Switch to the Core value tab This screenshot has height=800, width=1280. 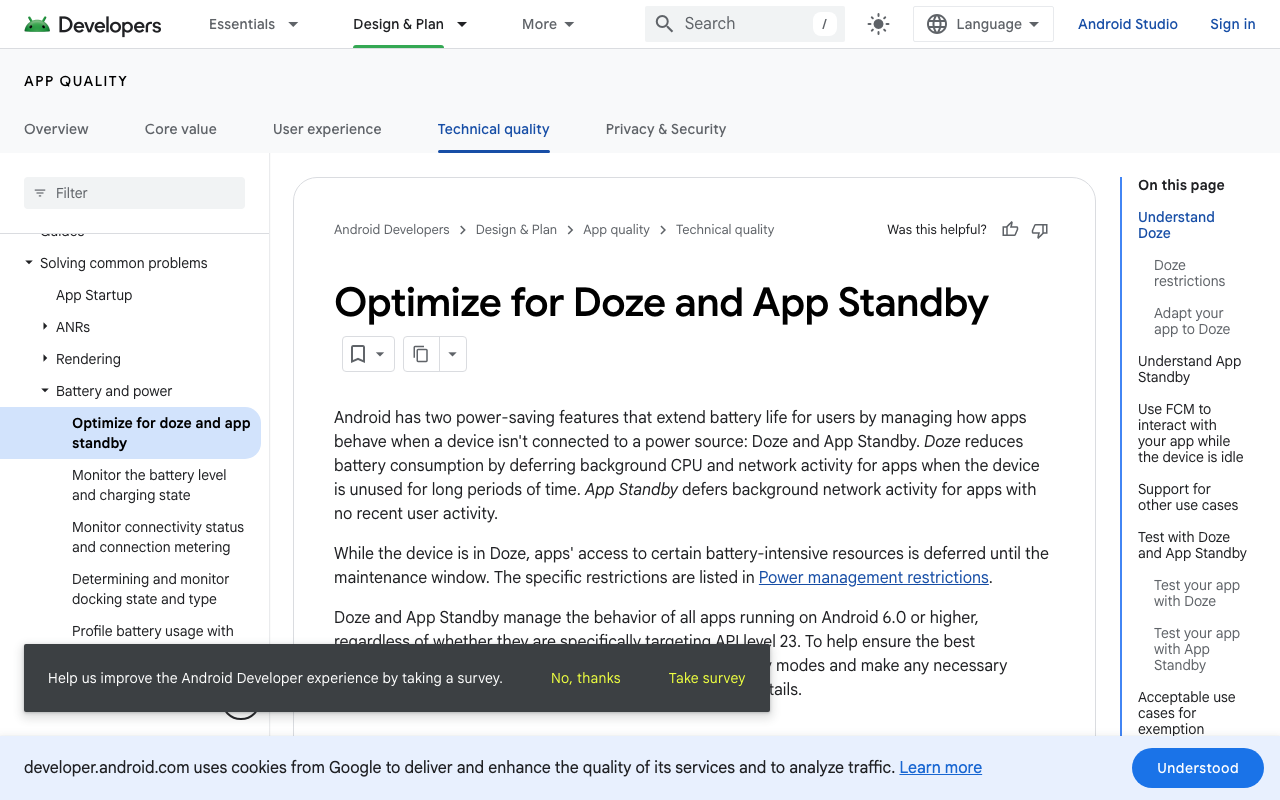coord(181,129)
